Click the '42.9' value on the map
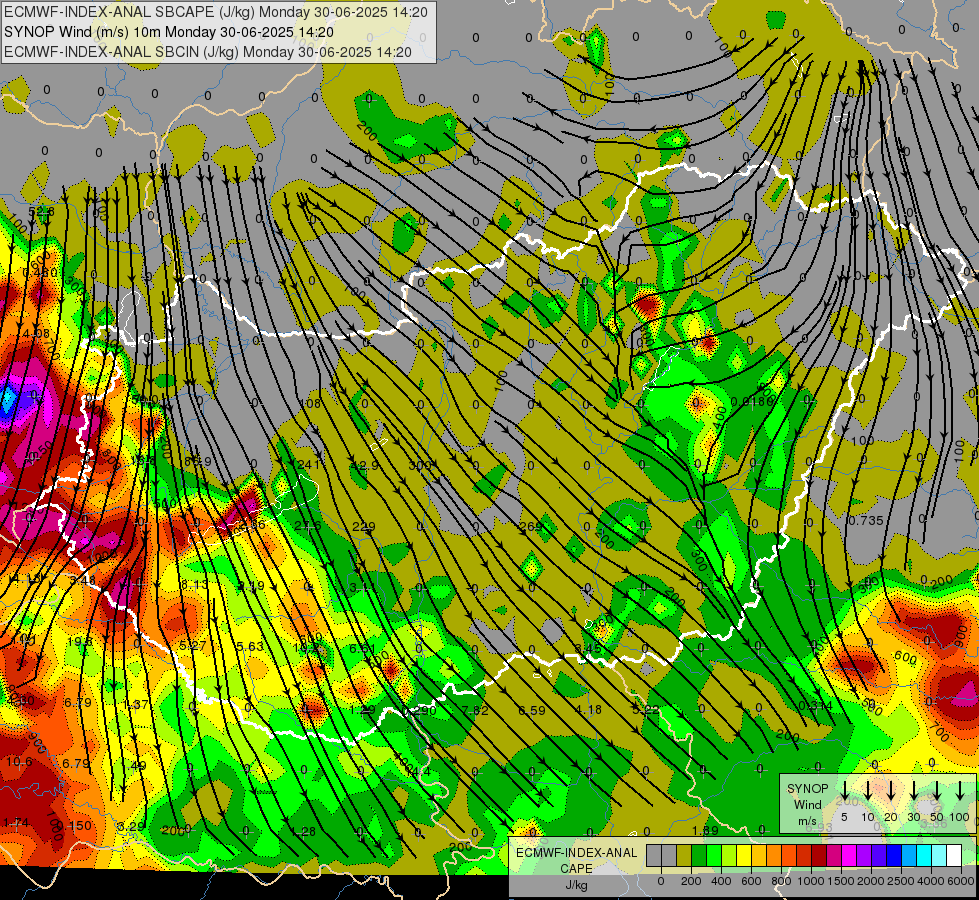 point(365,465)
